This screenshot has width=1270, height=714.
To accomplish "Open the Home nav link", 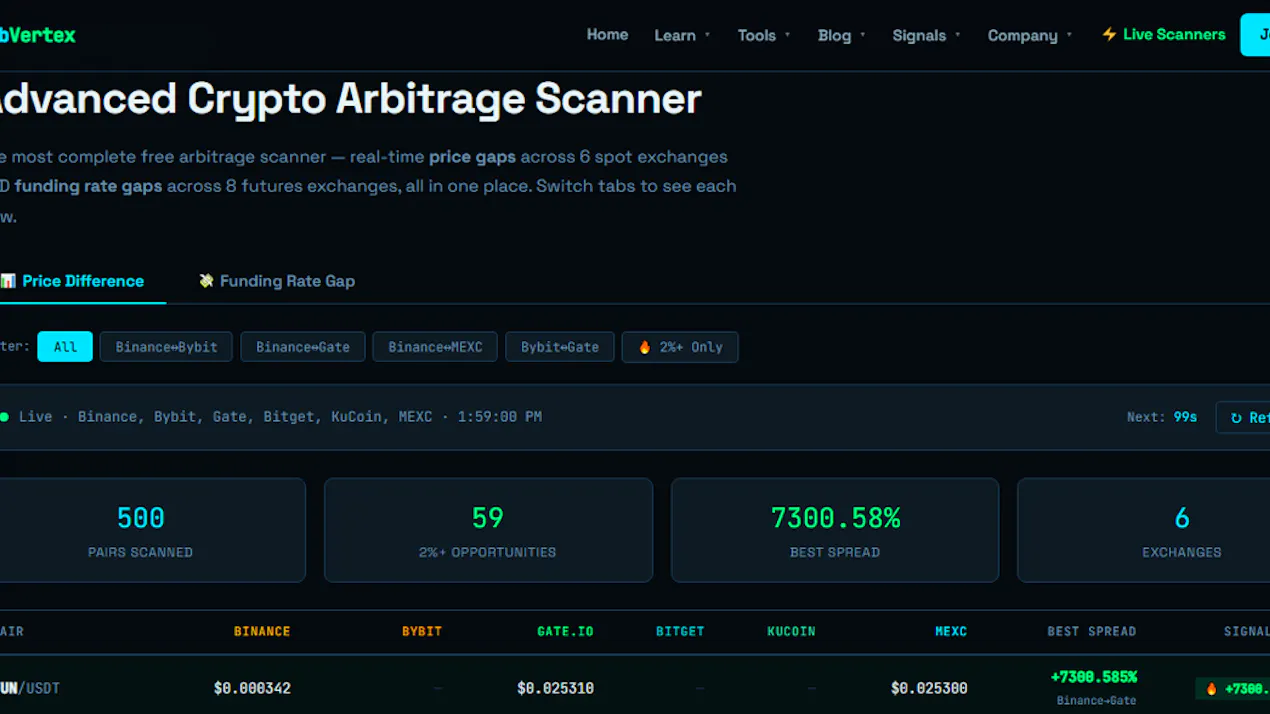I will click(607, 34).
